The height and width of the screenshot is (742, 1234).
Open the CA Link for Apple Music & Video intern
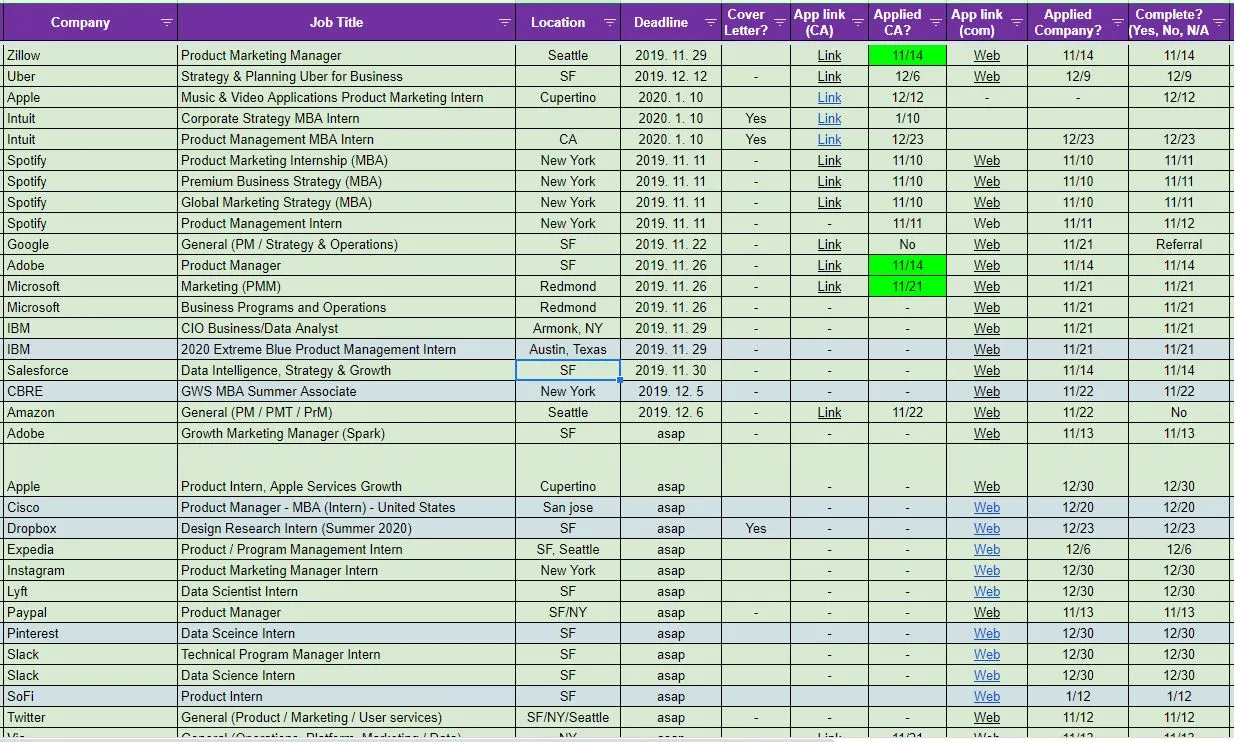(829, 97)
